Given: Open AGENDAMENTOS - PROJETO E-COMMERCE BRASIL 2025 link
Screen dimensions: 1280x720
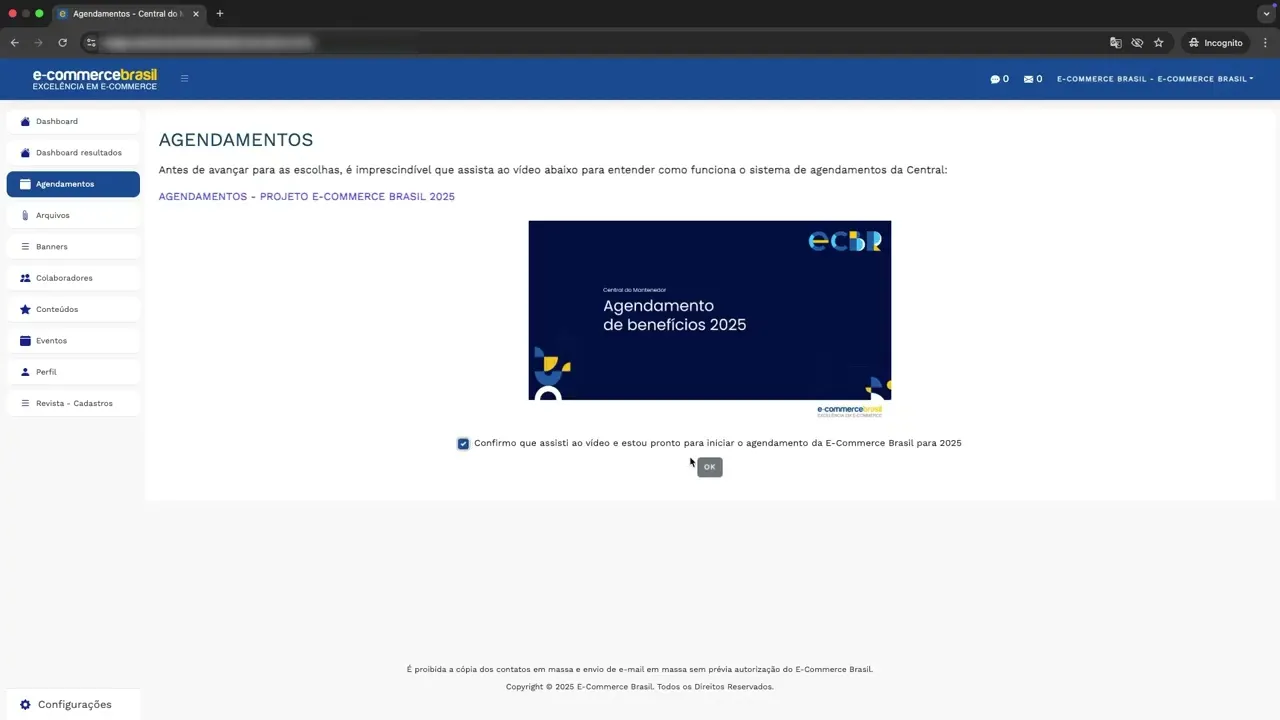Looking at the screenshot, I should point(306,197).
